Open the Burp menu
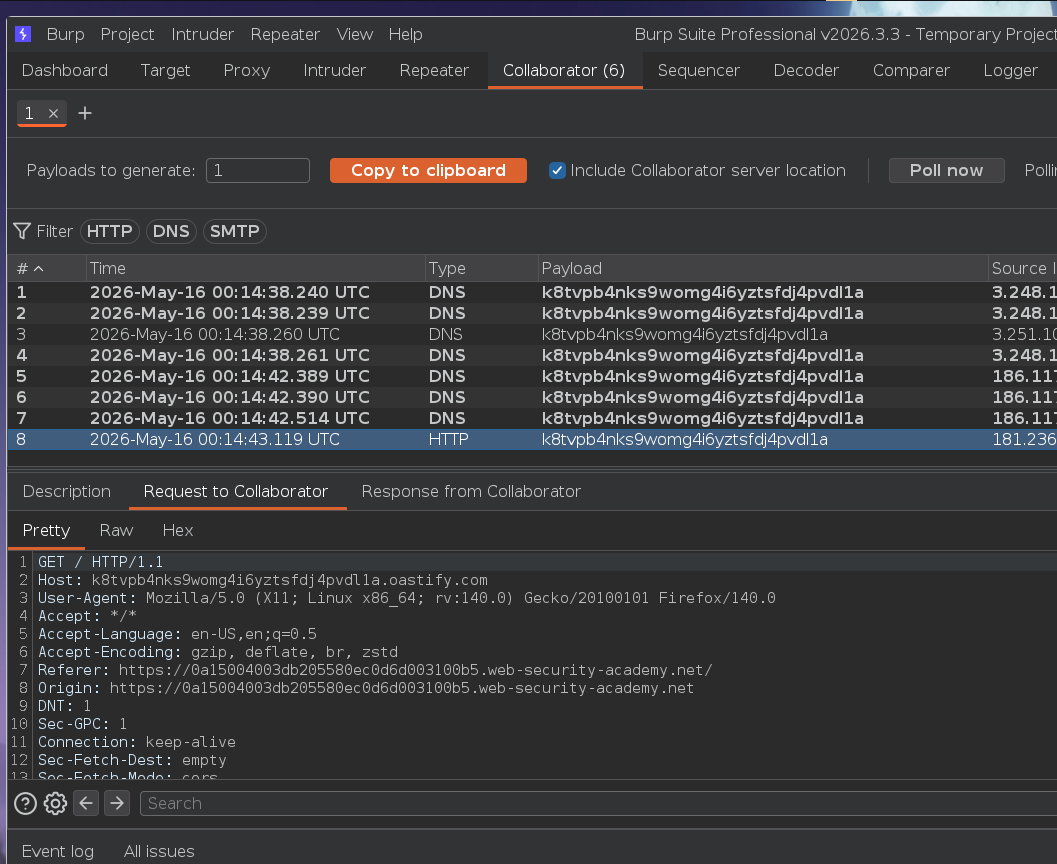Screen dimensions: 1057x864 point(65,34)
